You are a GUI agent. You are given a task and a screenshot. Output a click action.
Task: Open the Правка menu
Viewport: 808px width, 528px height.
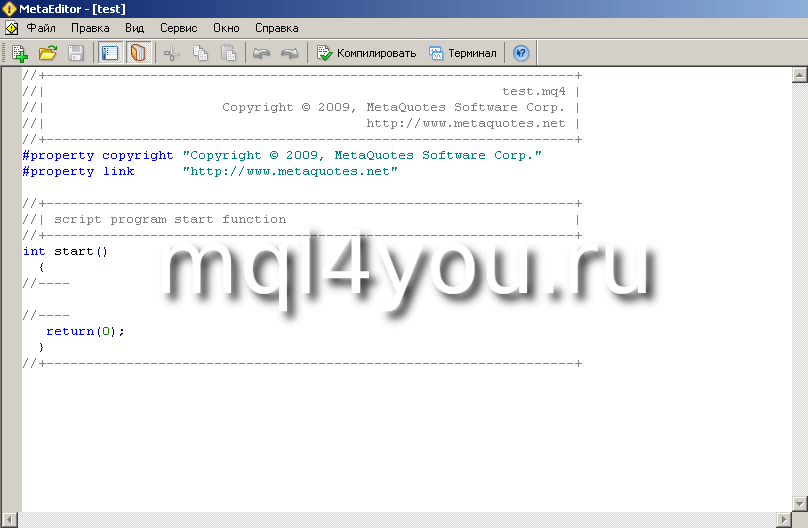pyautogui.click(x=90, y=28)
